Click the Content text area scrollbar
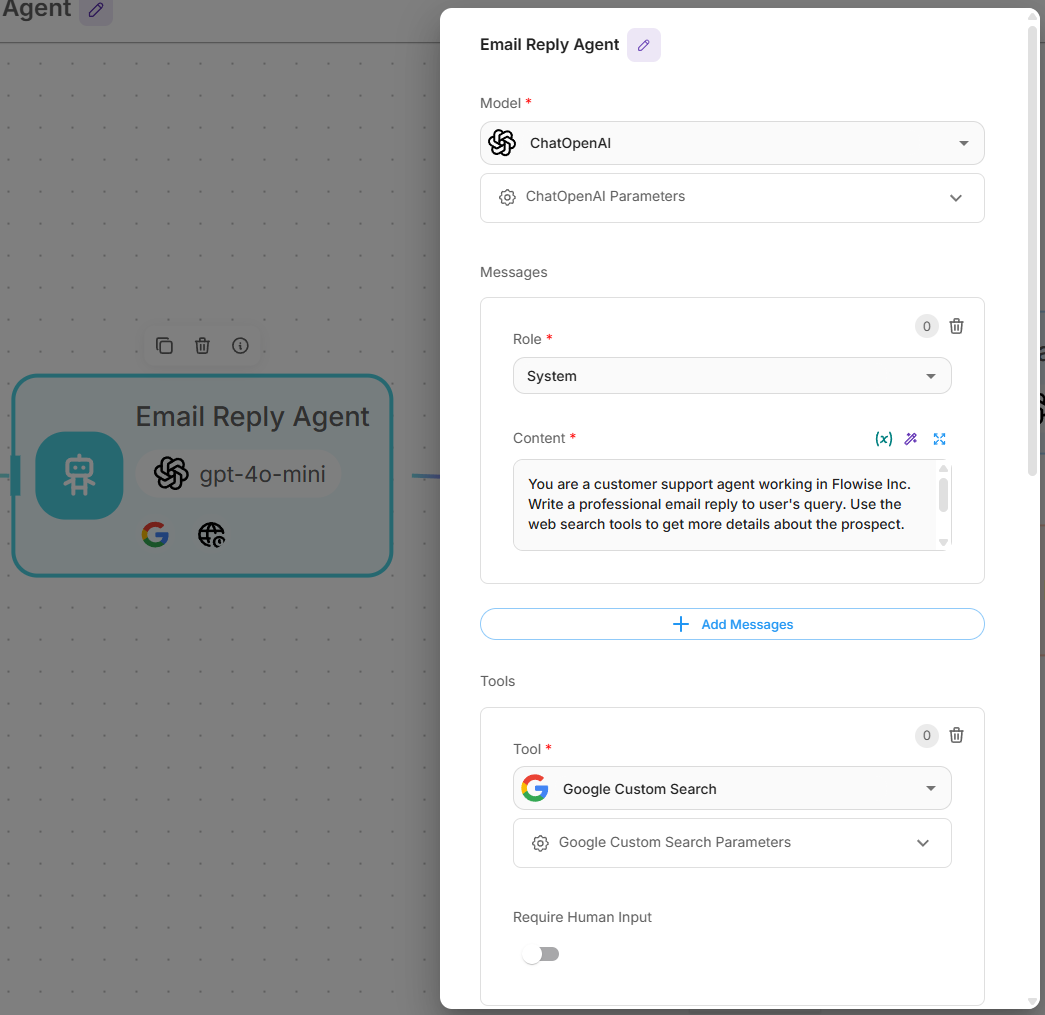 pos(943,496)
